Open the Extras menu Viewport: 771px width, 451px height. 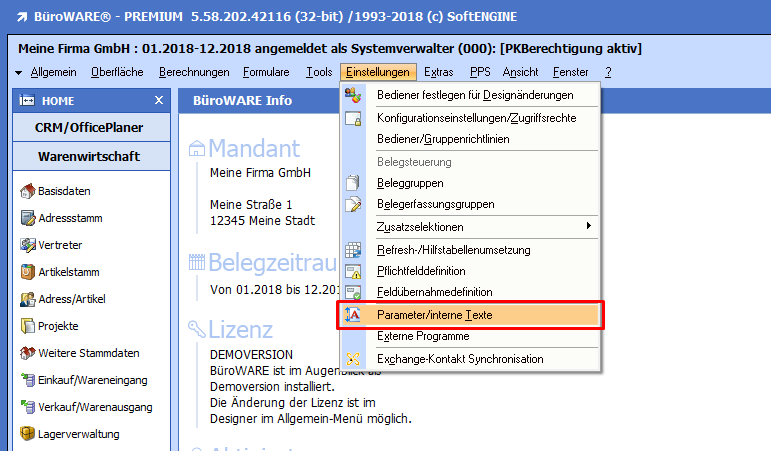pos(438,72)
